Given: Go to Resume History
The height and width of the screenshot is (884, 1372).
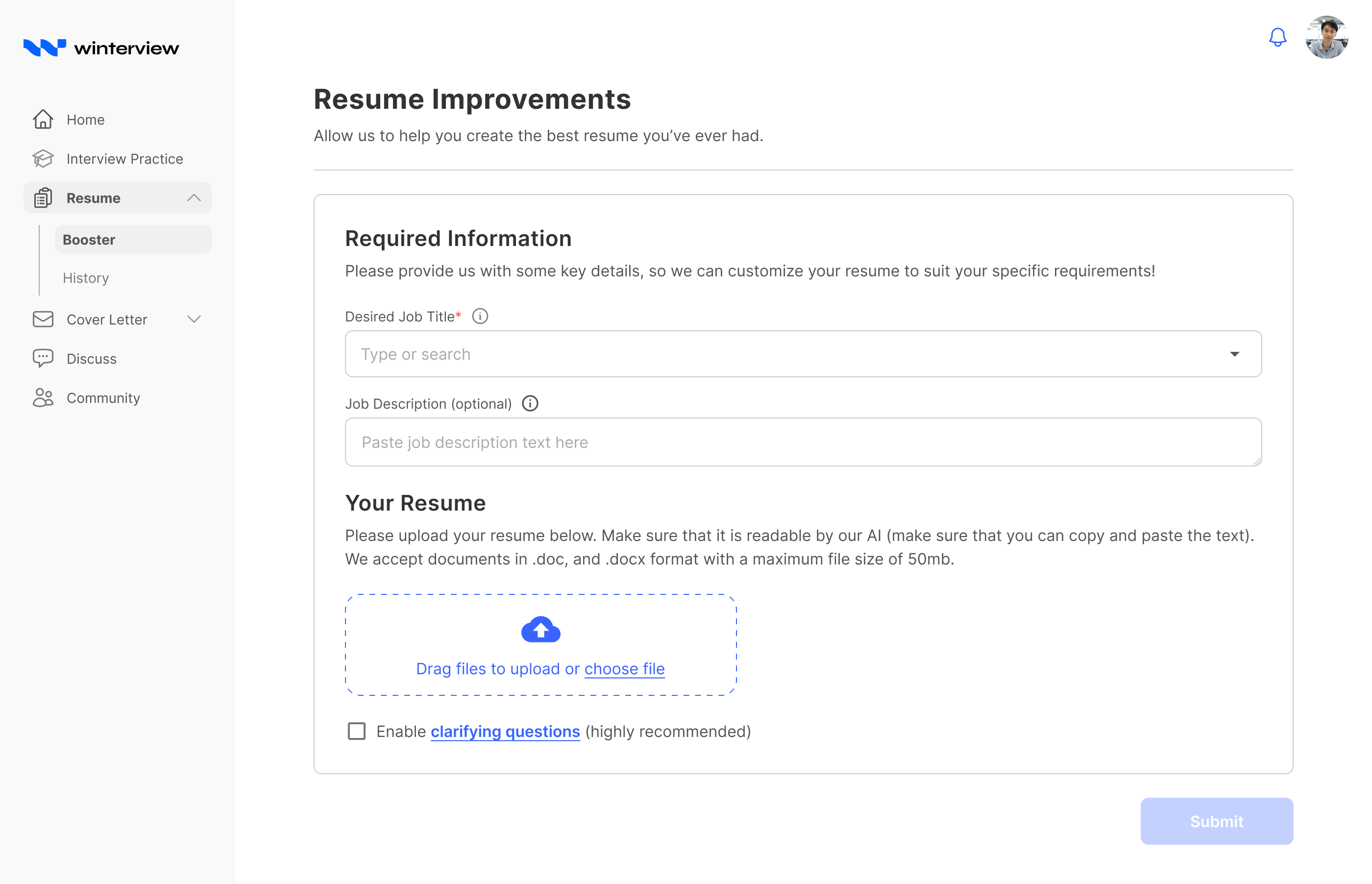Looking at the screenshot, I should pyautogui.click(x=85, y=278).
